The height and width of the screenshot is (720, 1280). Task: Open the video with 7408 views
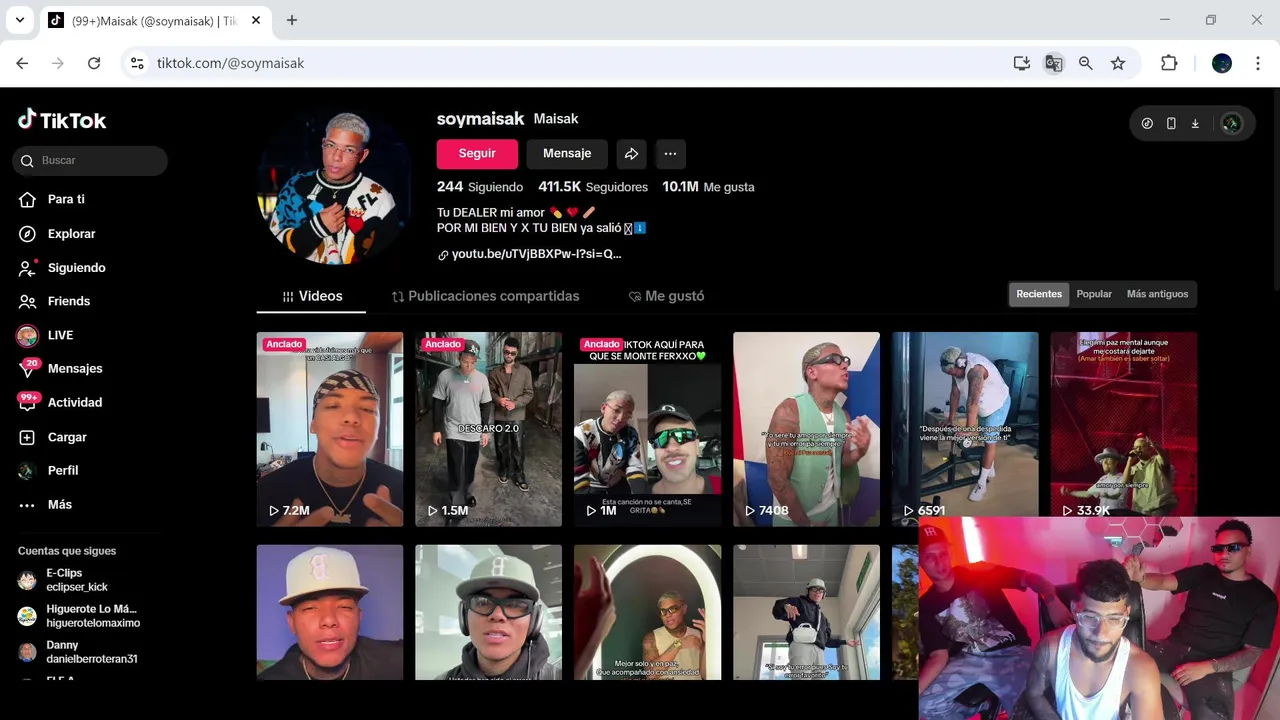click(806, 429)
